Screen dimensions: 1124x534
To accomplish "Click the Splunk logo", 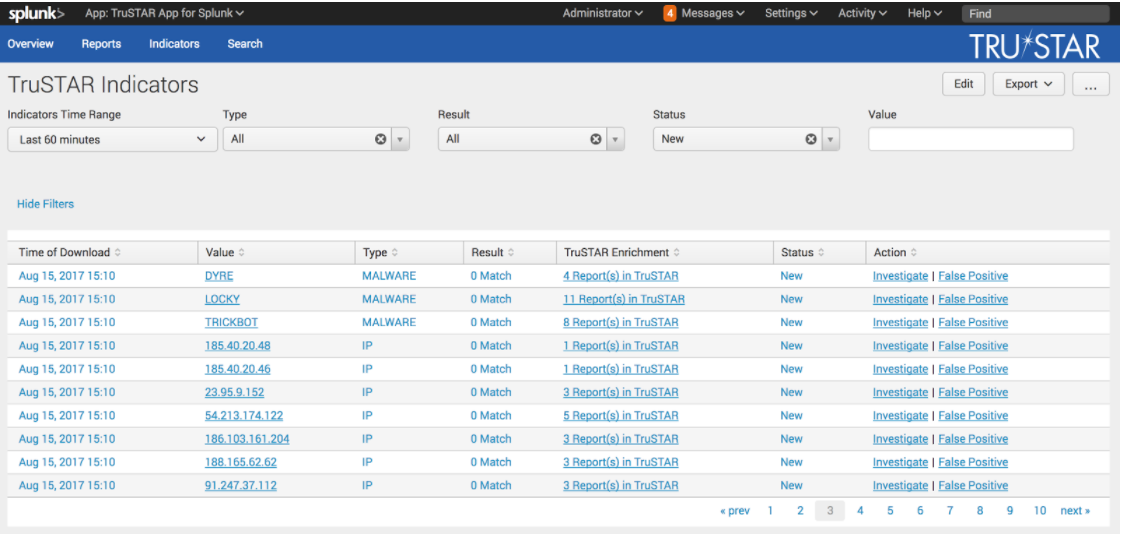I will [x=36, y=14].
